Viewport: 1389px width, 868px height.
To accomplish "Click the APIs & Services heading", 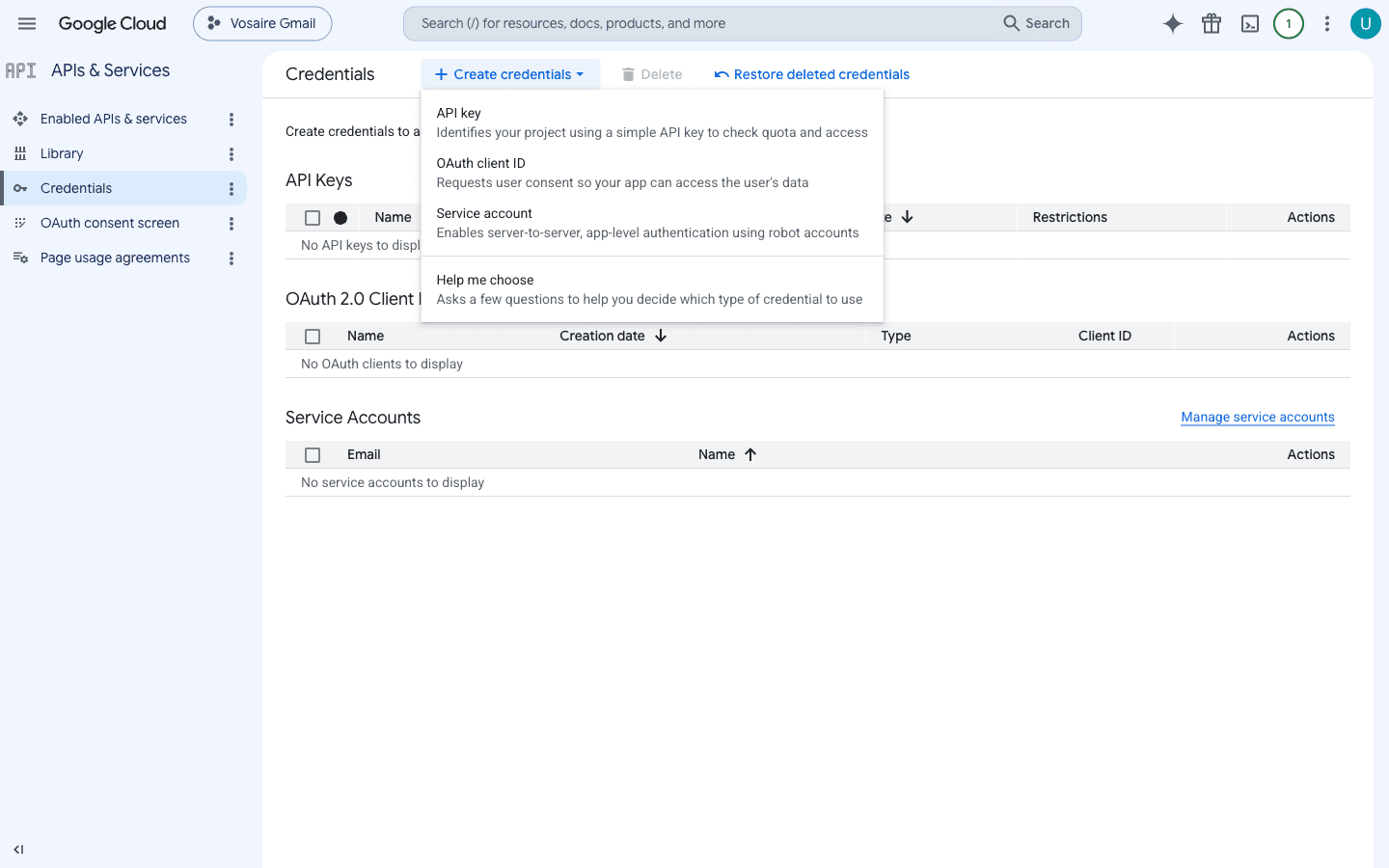I will pyautogui.click(x=110, y=70).
